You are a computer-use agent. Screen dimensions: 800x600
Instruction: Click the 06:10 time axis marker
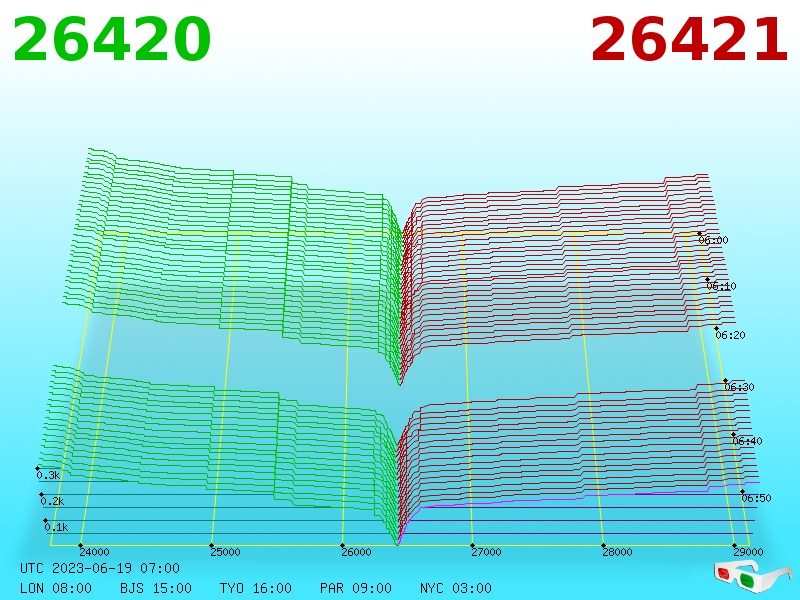[721, 286]
